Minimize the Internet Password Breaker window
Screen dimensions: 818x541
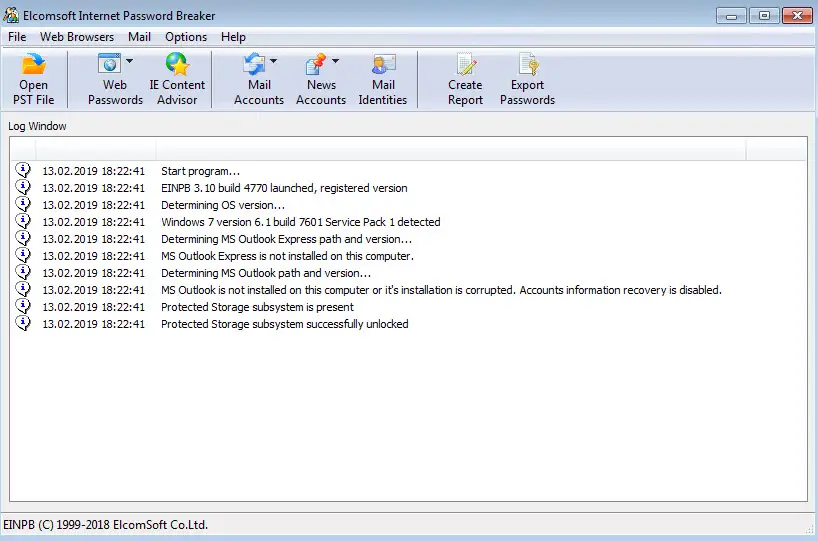[x=731, y=16]
